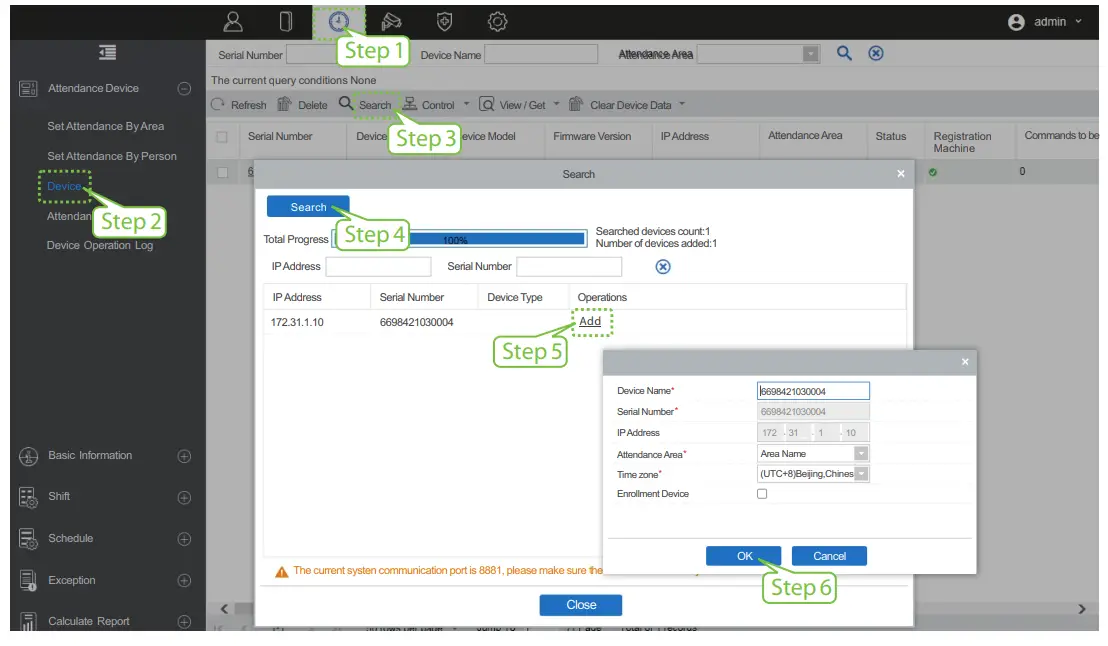
Task: Click the Search toolbar button
Action: click(366, 105)
